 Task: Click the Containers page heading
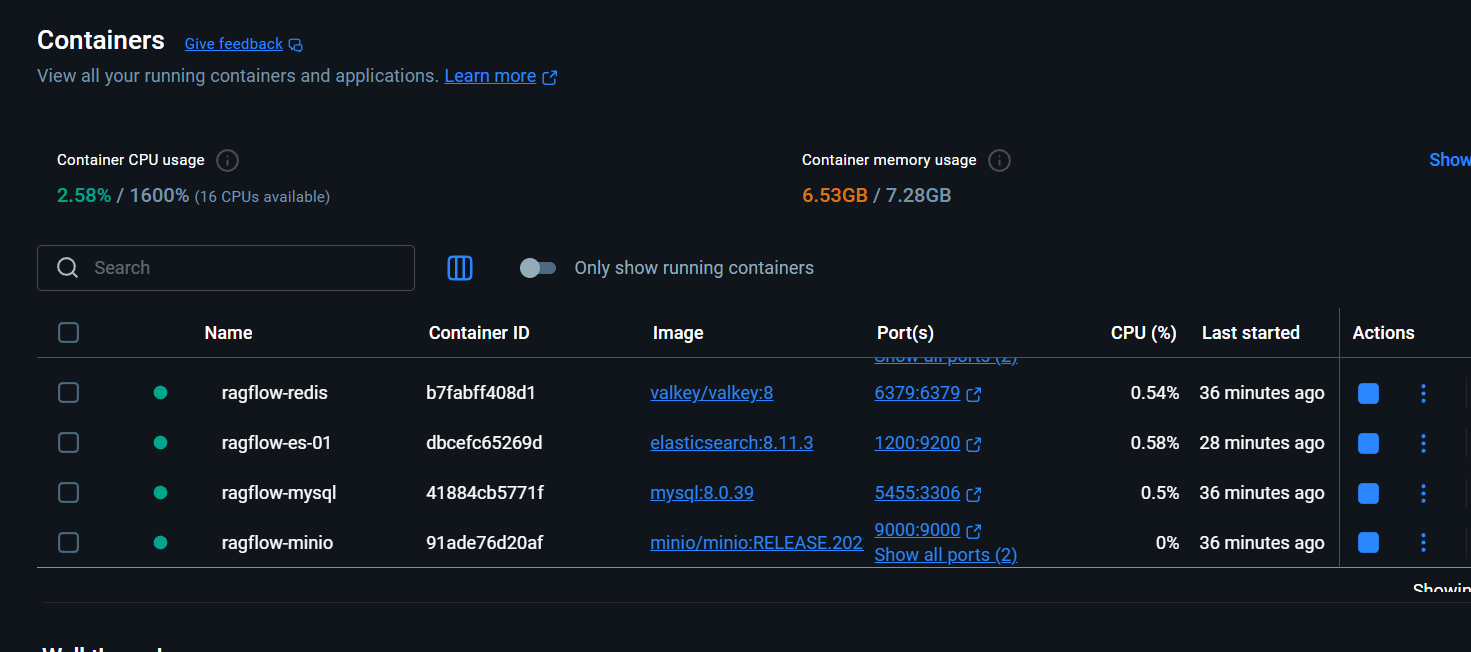coord(101,41)
